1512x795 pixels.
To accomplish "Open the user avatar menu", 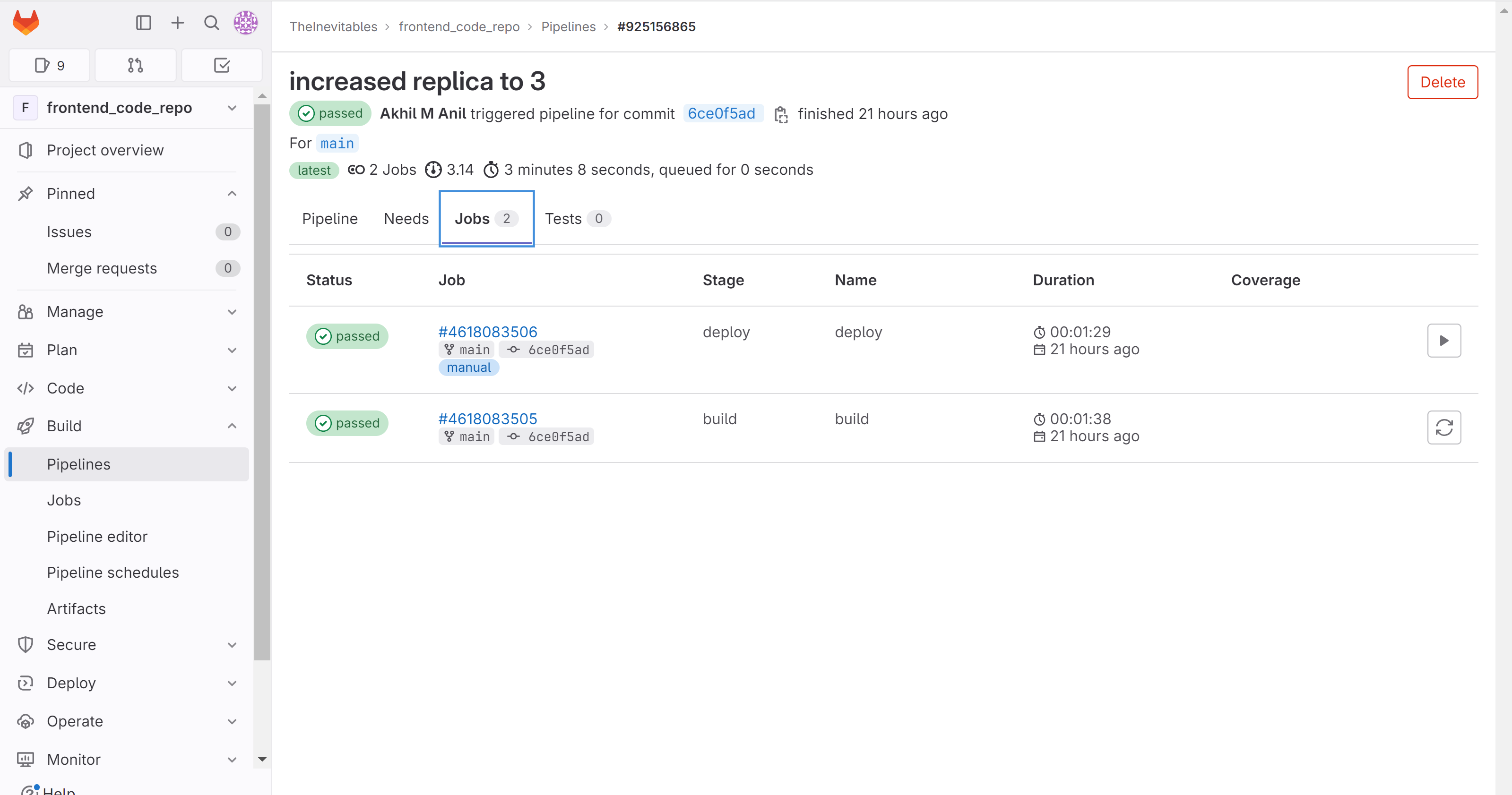I will 245,23.
